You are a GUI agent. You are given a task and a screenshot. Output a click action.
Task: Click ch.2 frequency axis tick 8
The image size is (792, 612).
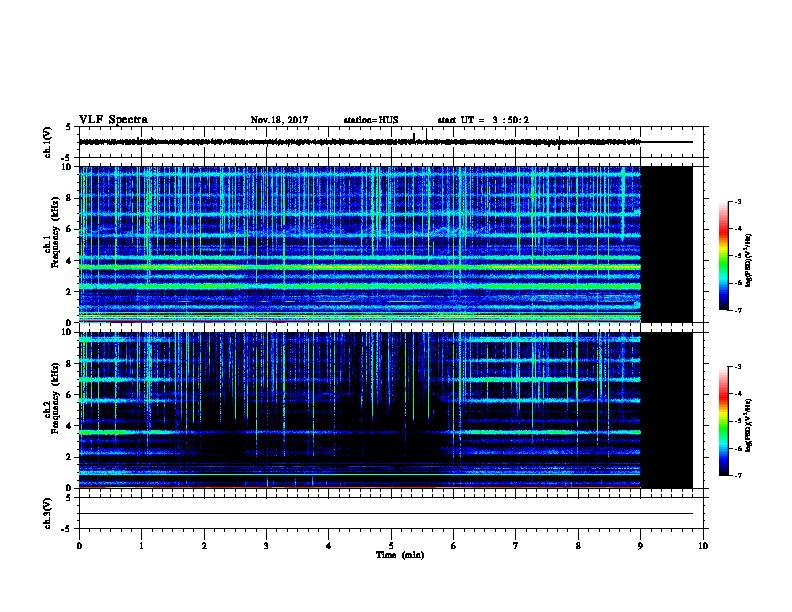[x=70, y=364]
